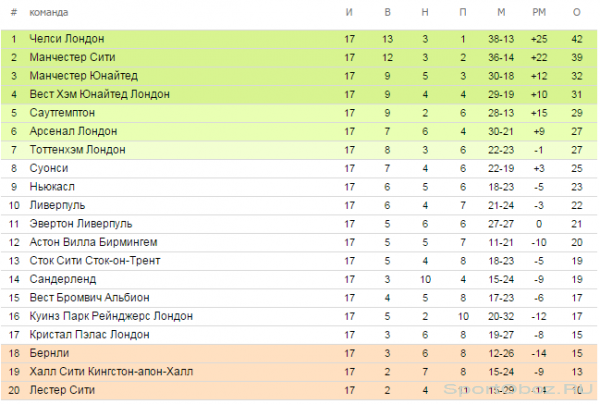Select the Арсенал Лондон row
Screen dimensions: 600x404
coord(299,131)
